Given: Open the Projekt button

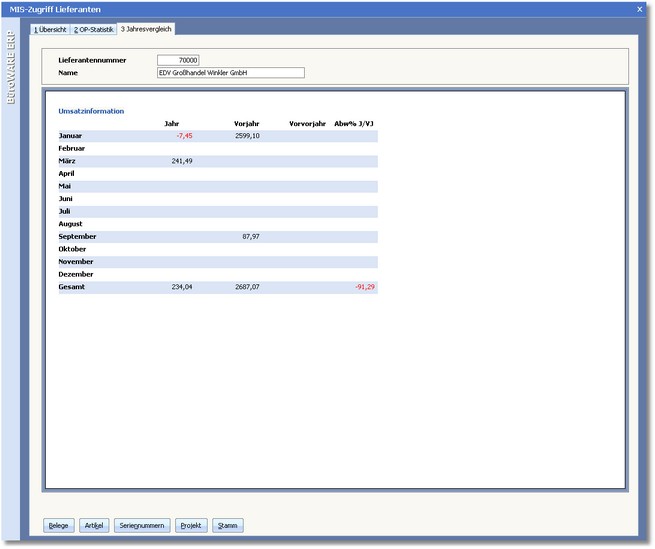Looking at the screenshot, I should click(x=190, y=525).
